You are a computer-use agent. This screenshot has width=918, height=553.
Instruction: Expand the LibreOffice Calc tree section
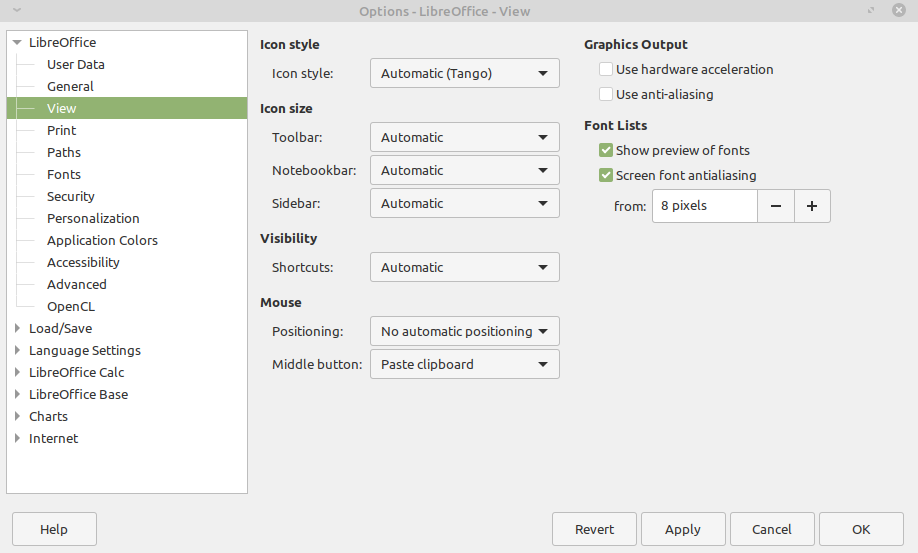(17, 372)
